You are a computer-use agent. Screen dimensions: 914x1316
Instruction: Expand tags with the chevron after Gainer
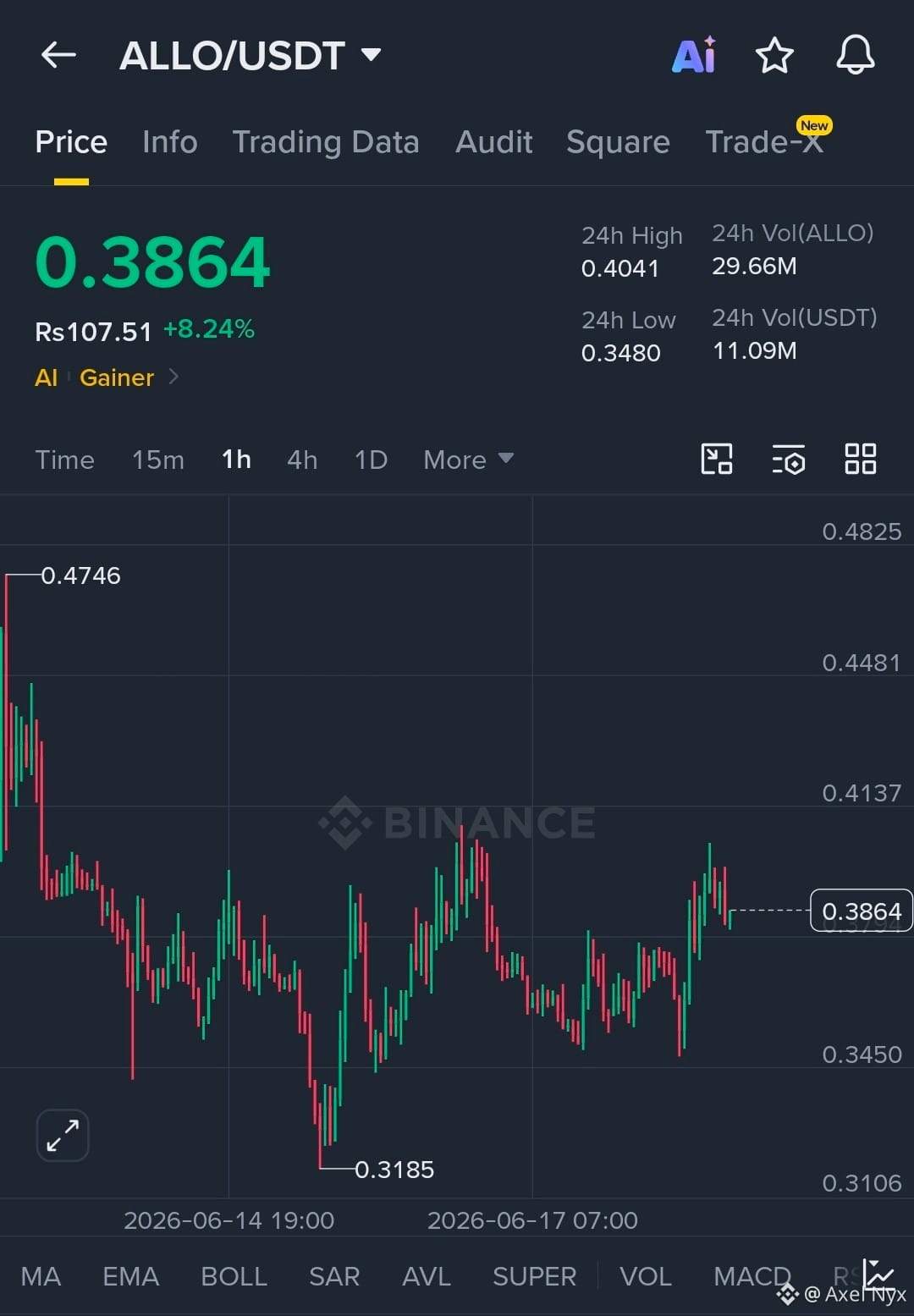point(173,377)
